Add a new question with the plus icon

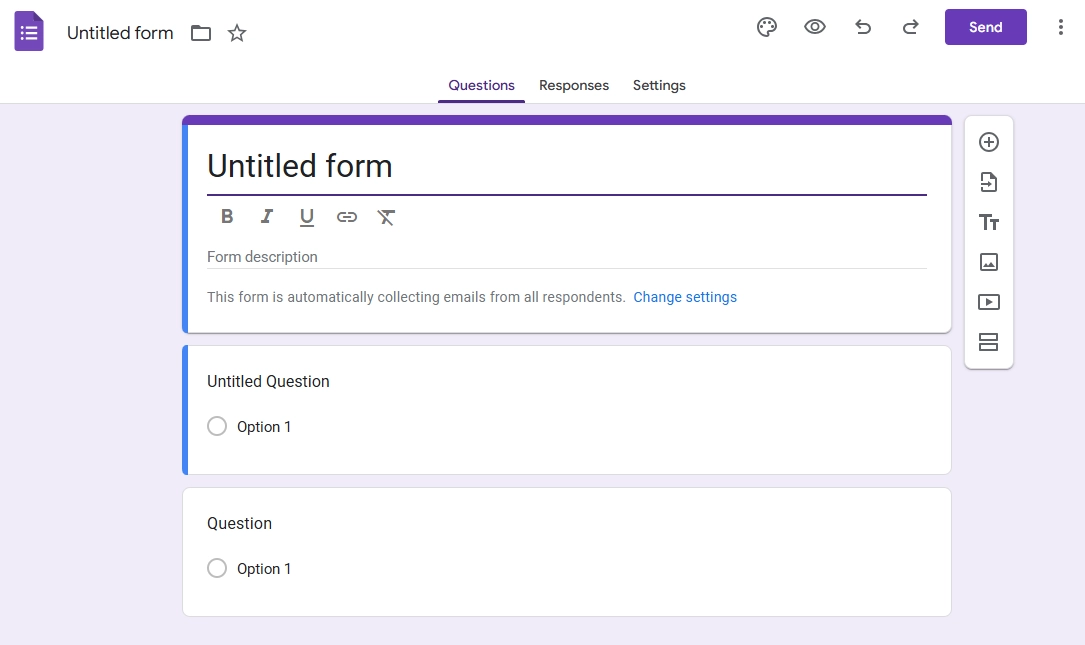(x=989, y=142)
